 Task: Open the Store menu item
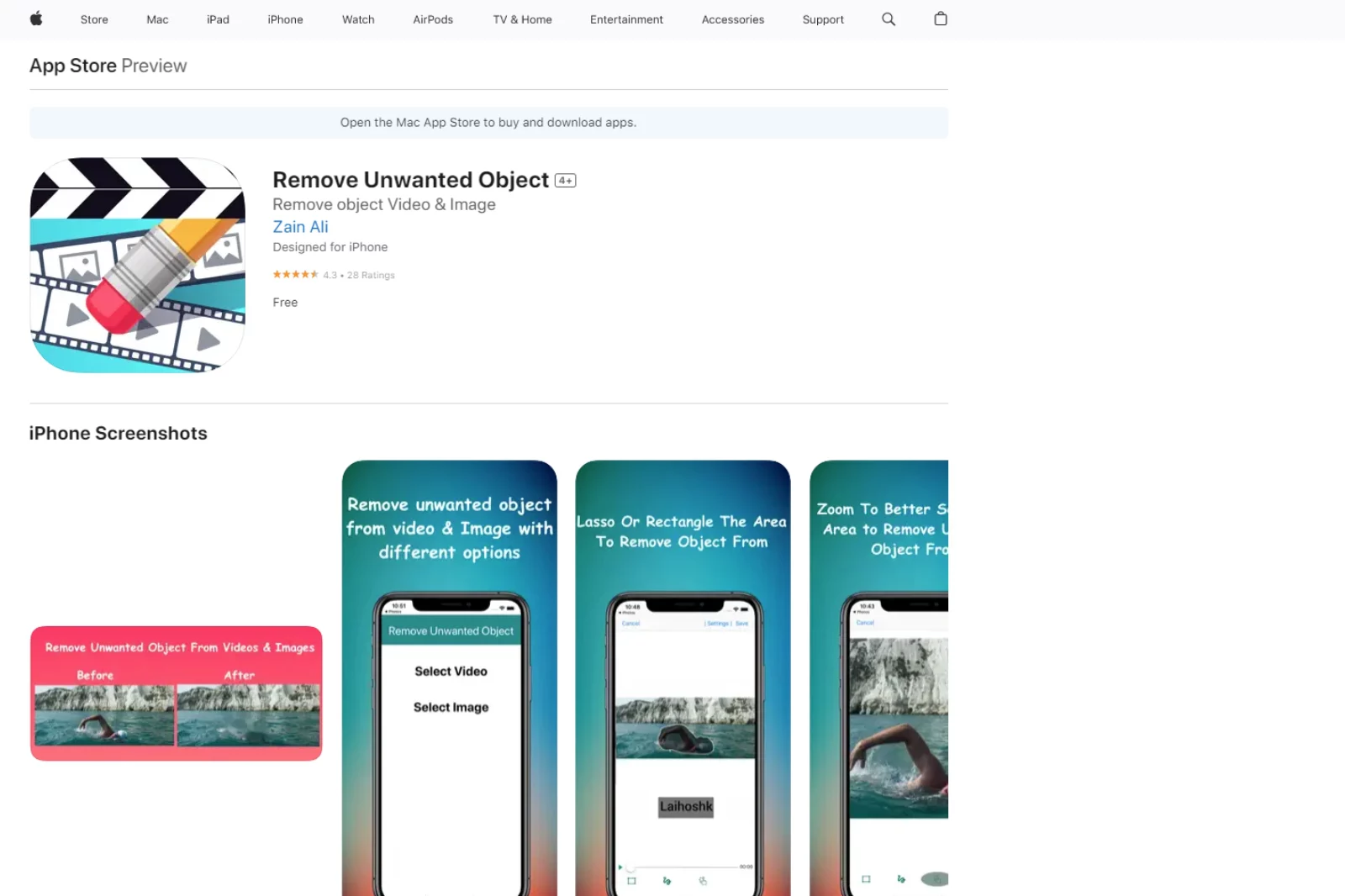tap(94, 19)
